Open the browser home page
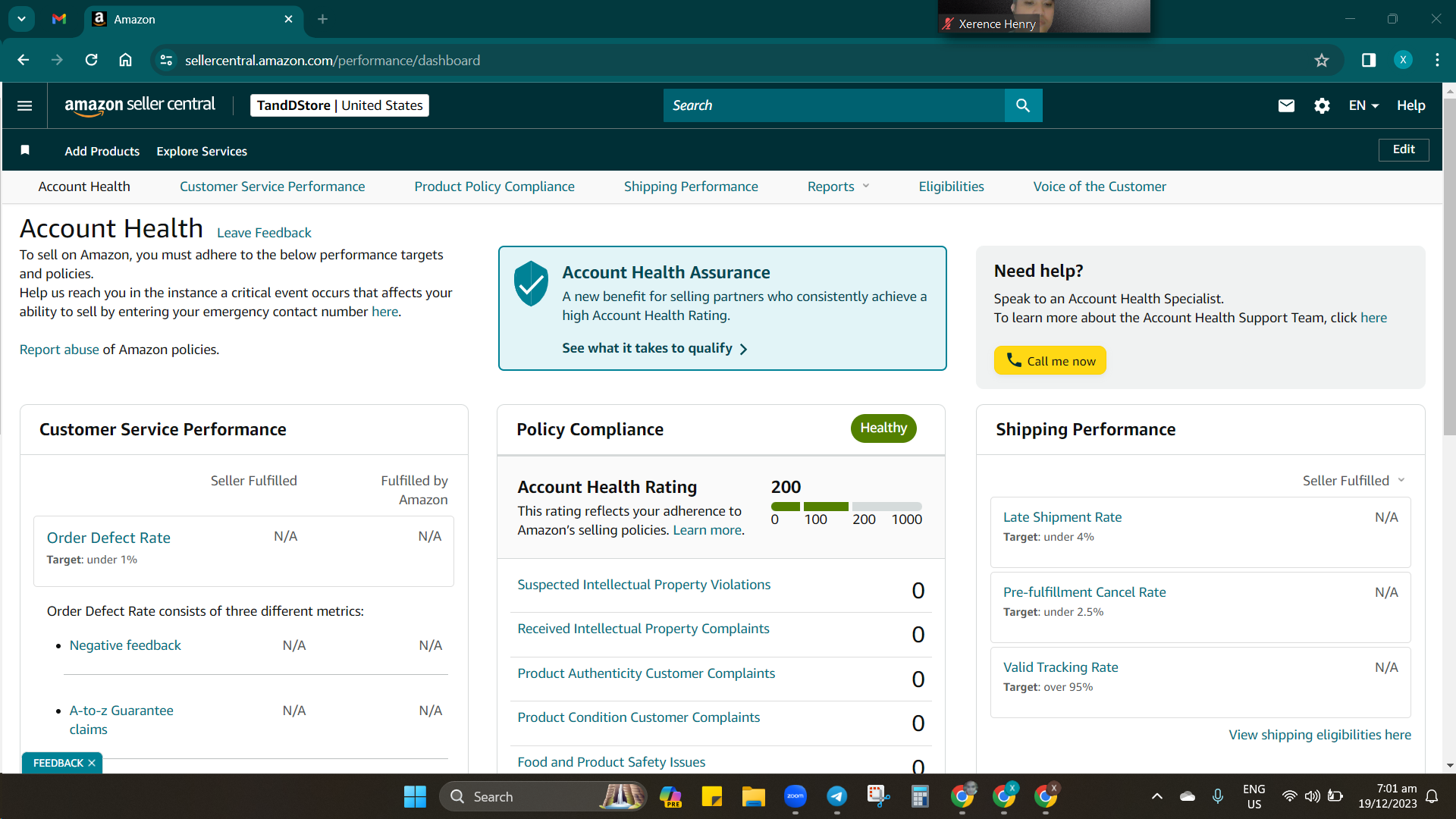This screenshot has width=1456, height=819. point(125,60)
